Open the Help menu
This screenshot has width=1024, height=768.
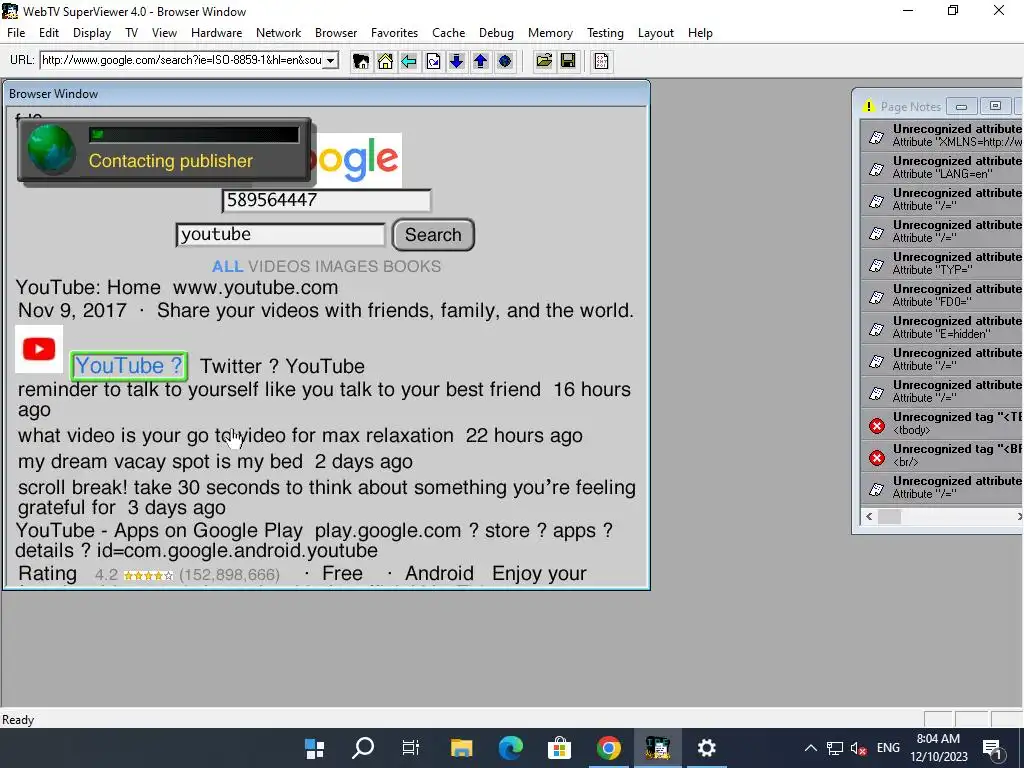pos(700,33)
